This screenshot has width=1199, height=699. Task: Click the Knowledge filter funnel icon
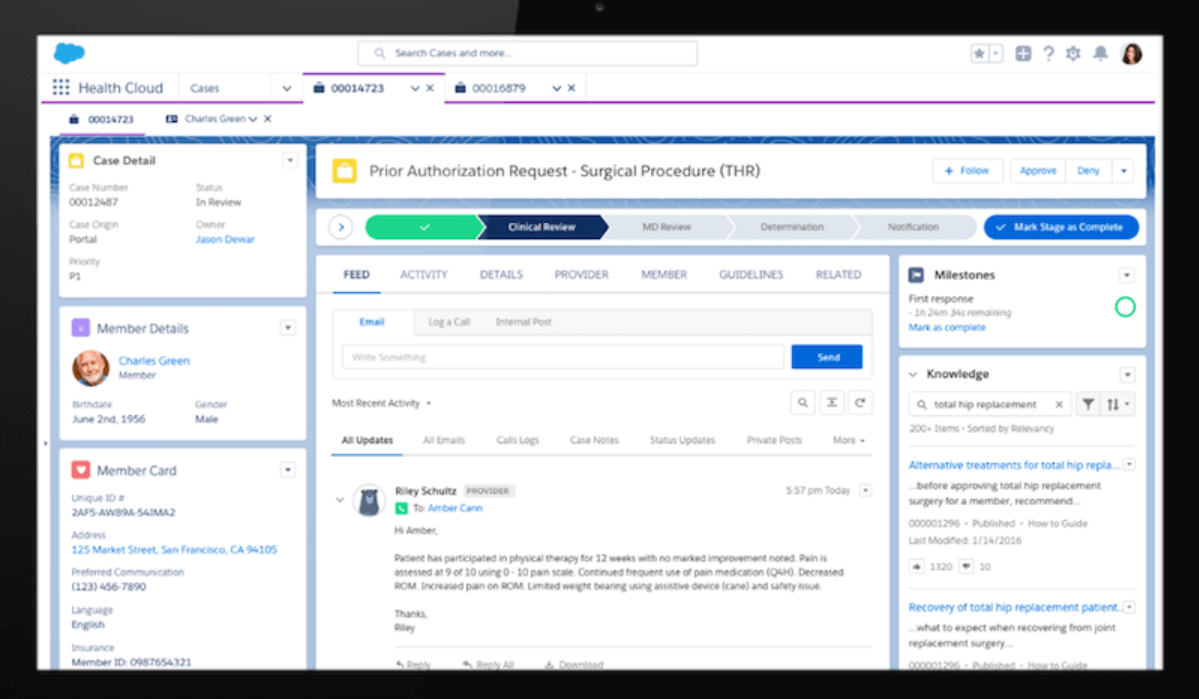point(1087,405)
